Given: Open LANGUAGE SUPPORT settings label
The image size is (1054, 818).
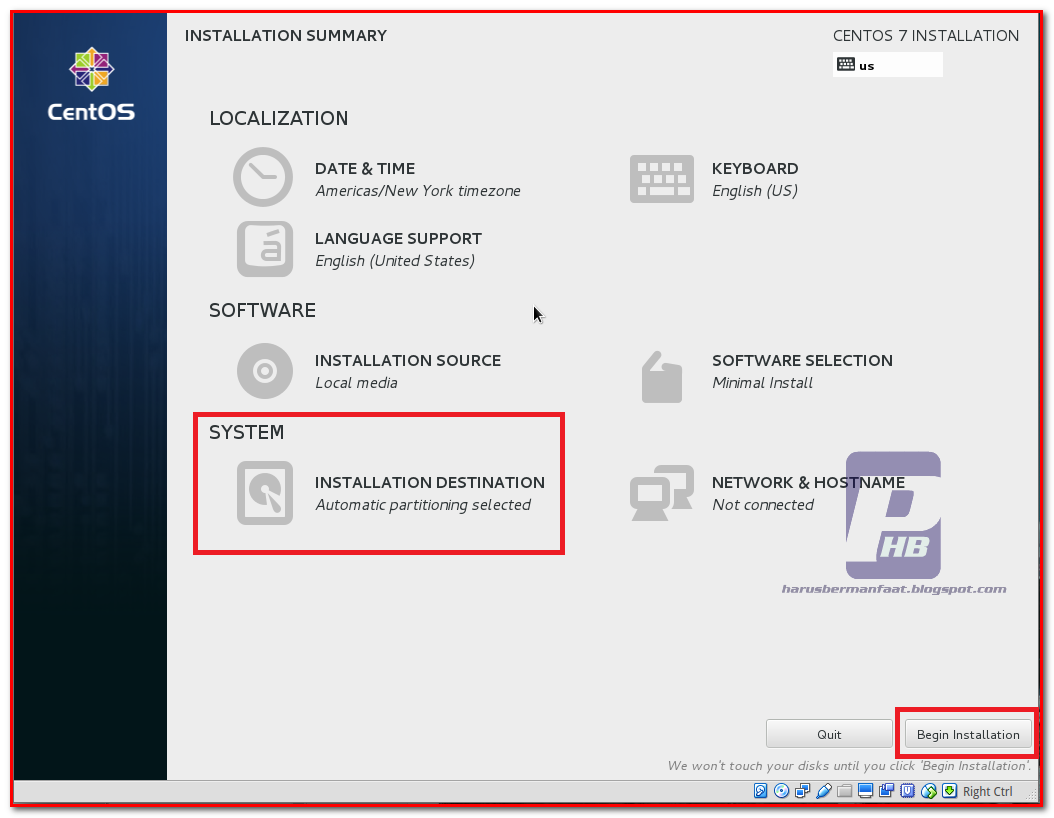Looking at the screenshot, I should point(398,239).
